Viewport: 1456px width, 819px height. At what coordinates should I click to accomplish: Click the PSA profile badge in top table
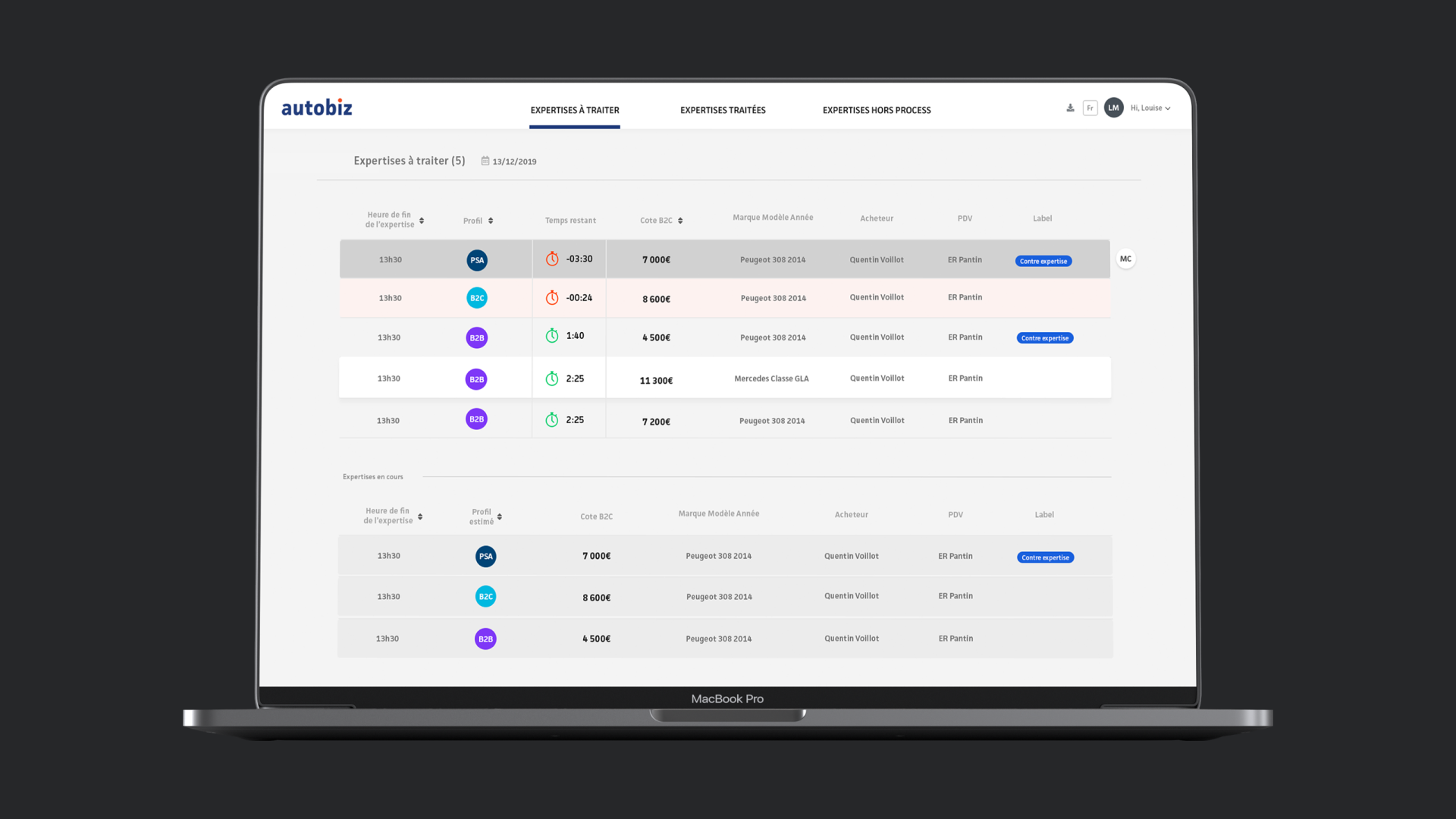477,260
